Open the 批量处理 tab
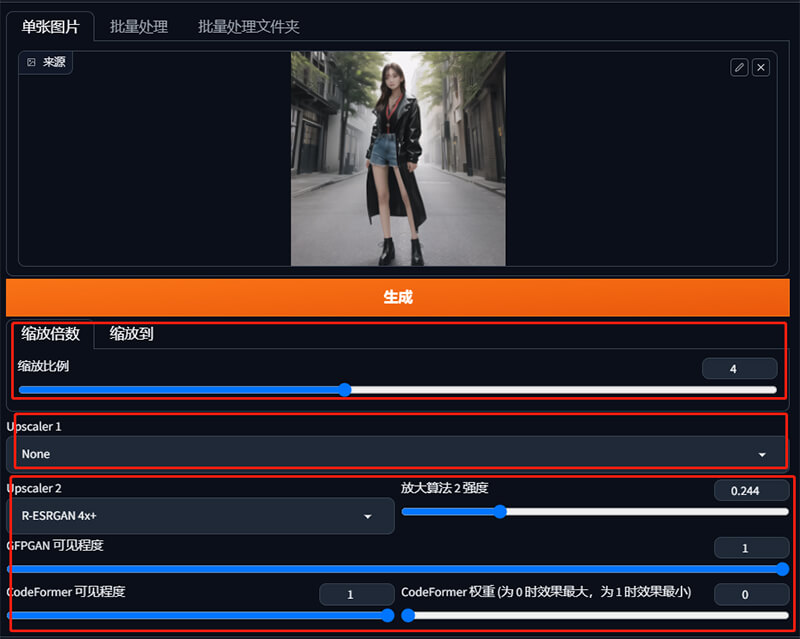This screenshot has width=800, height=639. click(x=139, y=27)
